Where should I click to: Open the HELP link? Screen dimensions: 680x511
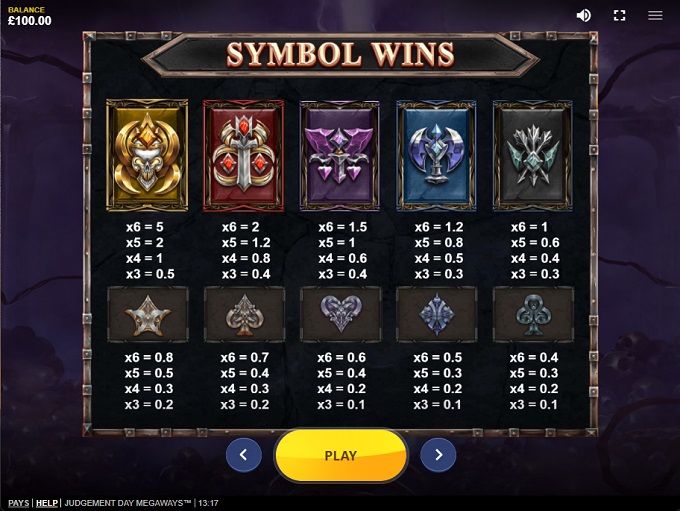(47, 503)
